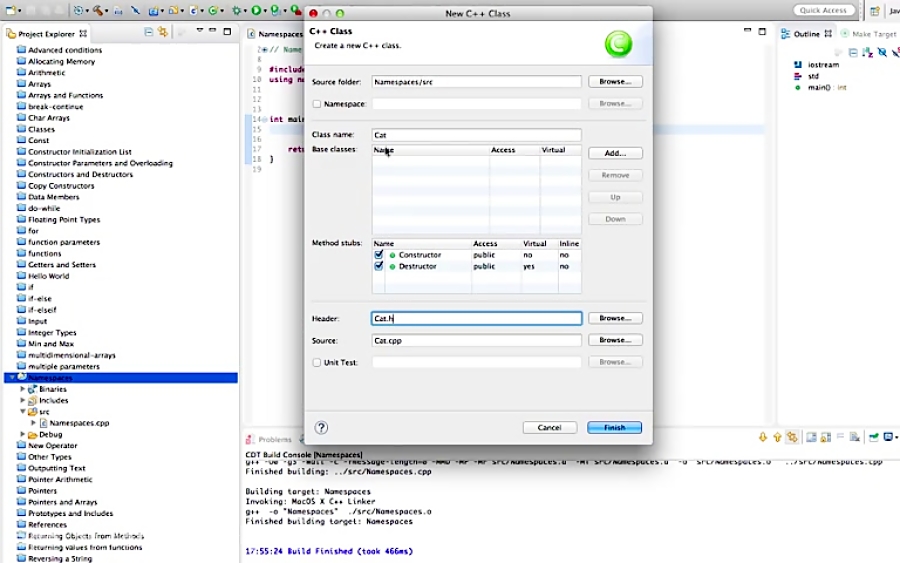Click into the Class name field
900x563 pixels.
(x=476, y=135)
